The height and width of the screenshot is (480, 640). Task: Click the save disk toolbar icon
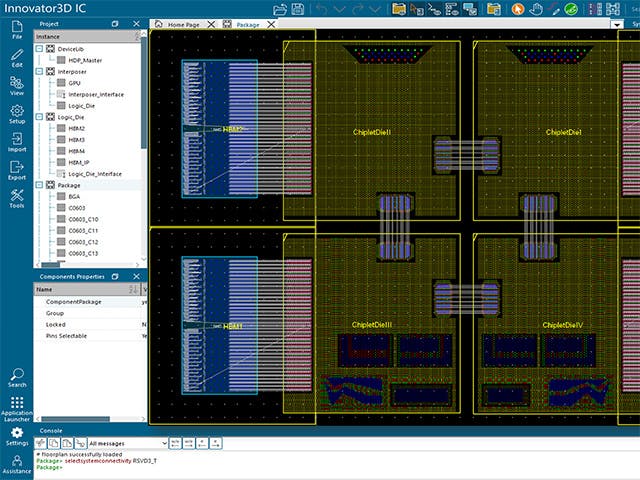coord(298,9)
